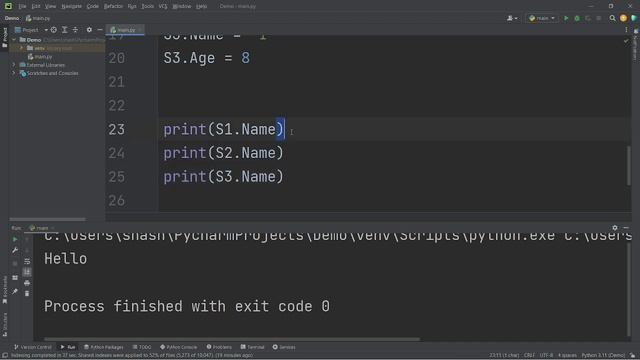This screenshot has width=640, height=360.
Task: Select the venv folder row
Action: (x=57, y=48)
